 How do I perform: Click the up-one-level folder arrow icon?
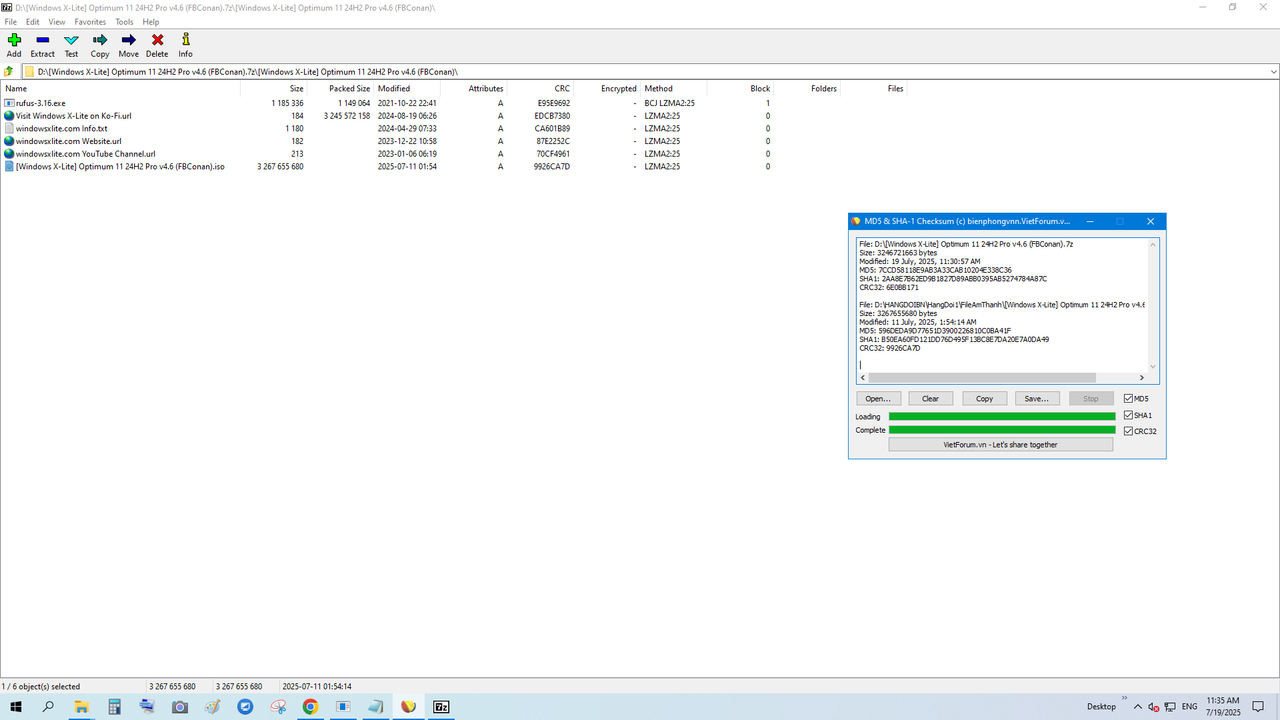8,71
